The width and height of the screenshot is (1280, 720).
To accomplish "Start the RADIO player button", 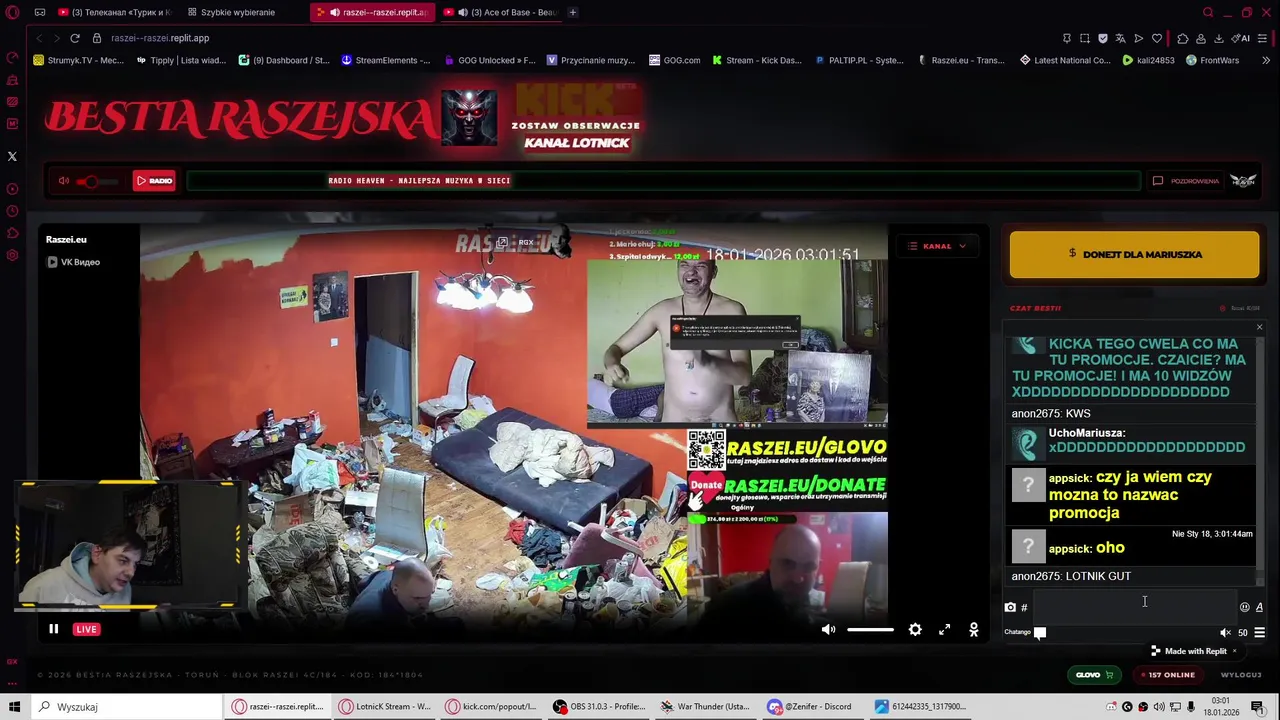I will pyautogui.click(x=154, y=181).
